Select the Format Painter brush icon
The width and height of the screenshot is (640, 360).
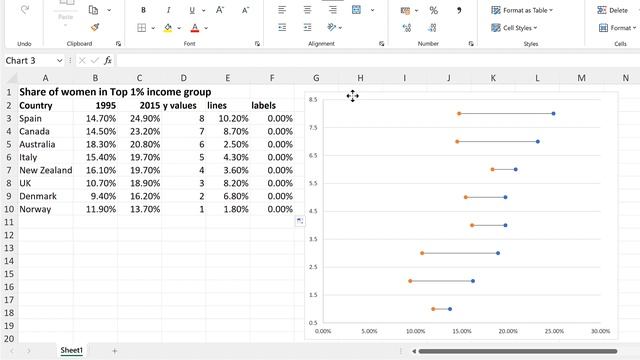tap(95, 27)
